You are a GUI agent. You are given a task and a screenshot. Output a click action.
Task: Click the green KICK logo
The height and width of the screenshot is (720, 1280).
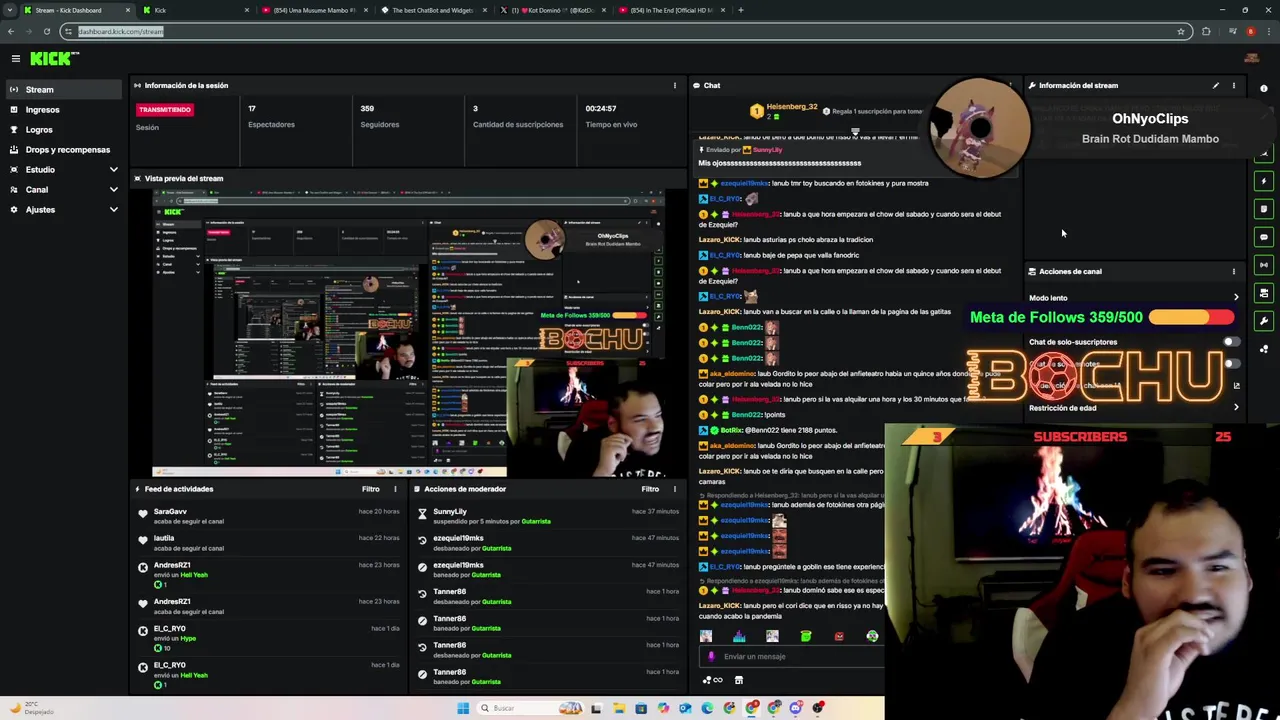[53, 59]
